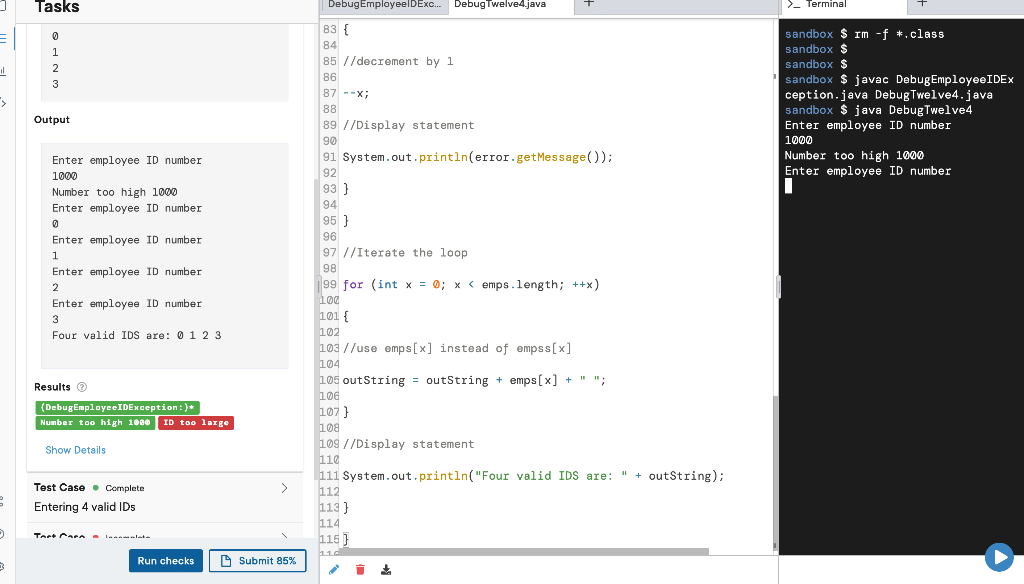Click the top hamburger icon in the left sidebar
This screenshot has width=1024, height=584.
pos(4,38)
